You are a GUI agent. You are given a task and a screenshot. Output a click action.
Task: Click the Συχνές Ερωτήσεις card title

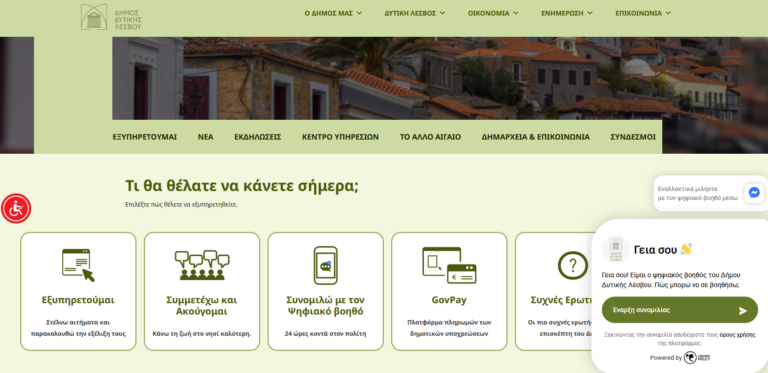[561, 300]
